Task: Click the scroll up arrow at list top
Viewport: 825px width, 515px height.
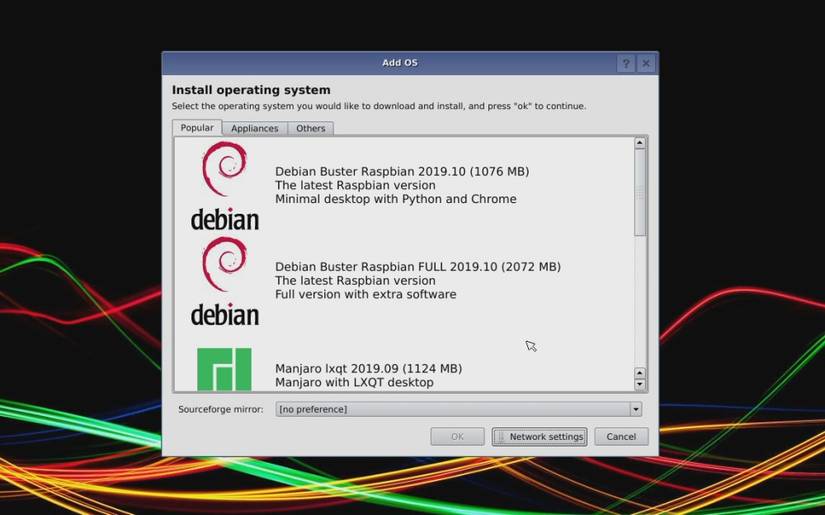Action: (640, 143)
